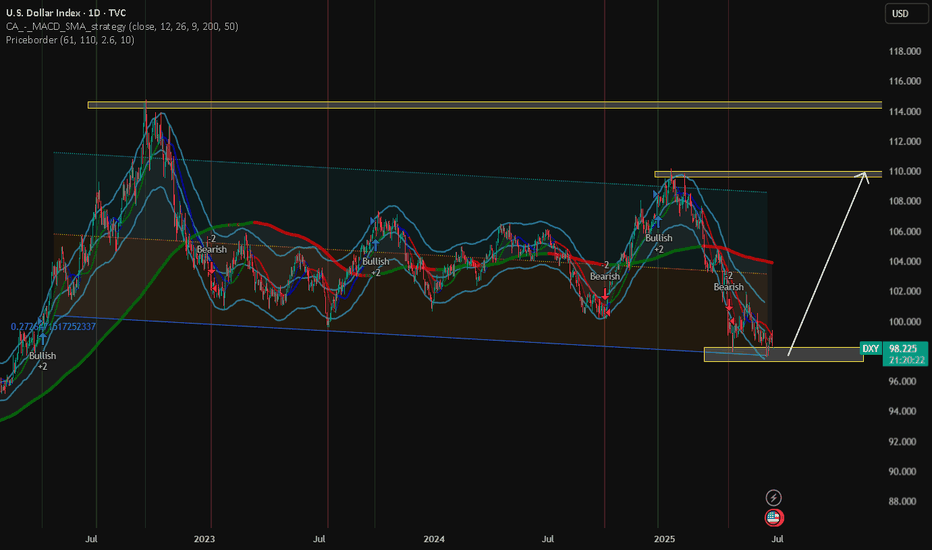Click the 100.000 price axis label
Image resolution: width=932 pixels, height=550 pixels.
click(x=905, y=322)
